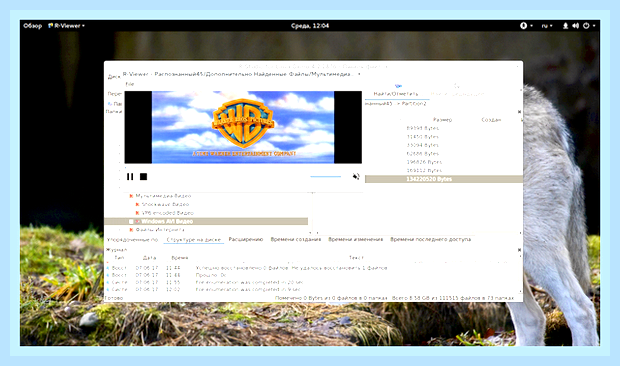Open the ru keyboard layout dropdown
Image resolution: width=620 pixels, height=366 pixels.
(x=547, y=26)
